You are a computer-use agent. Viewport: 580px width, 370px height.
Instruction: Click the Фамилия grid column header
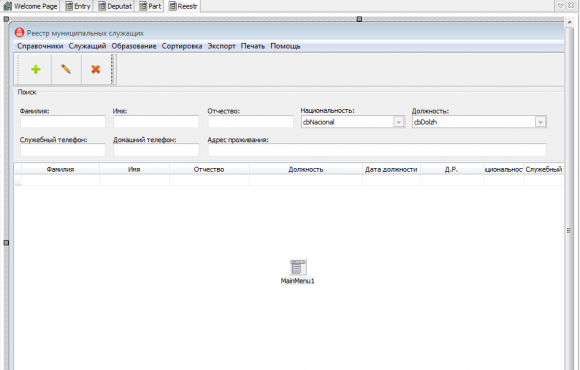pyautogui.click(x=60, y=169)
